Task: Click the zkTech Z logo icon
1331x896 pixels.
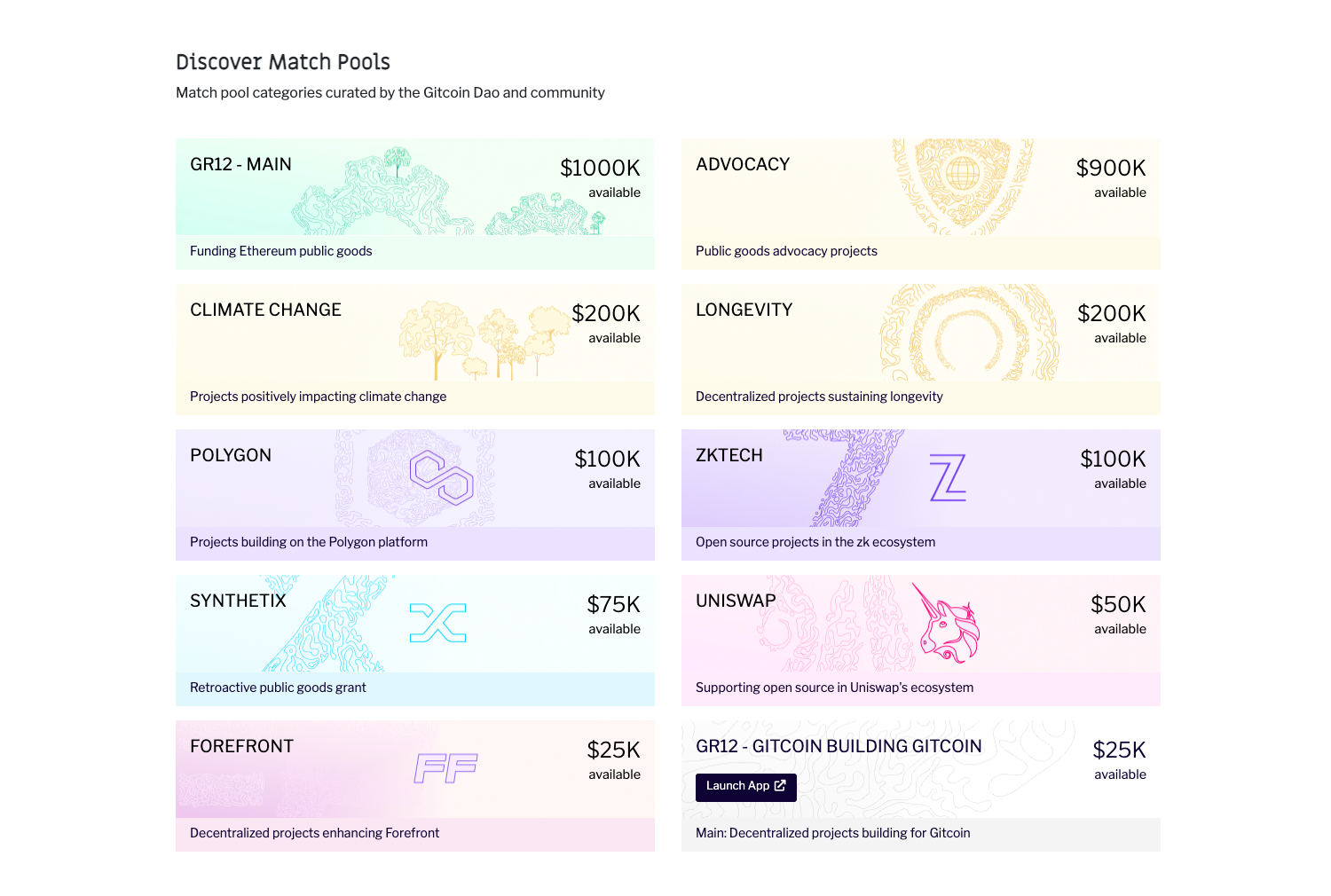Action: [948, 477]
